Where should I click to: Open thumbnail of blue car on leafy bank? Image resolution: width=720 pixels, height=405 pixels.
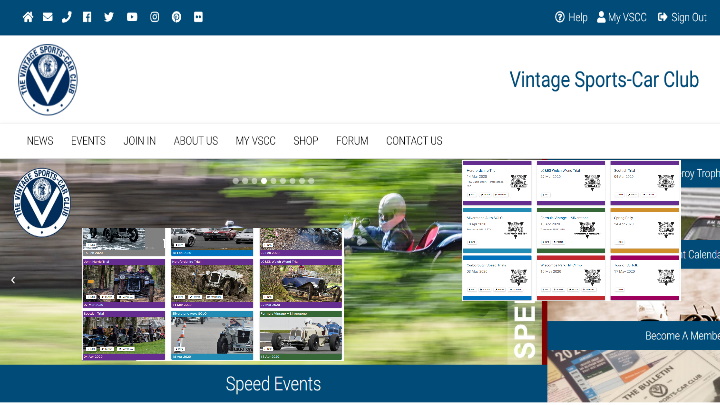pos(301,283)
